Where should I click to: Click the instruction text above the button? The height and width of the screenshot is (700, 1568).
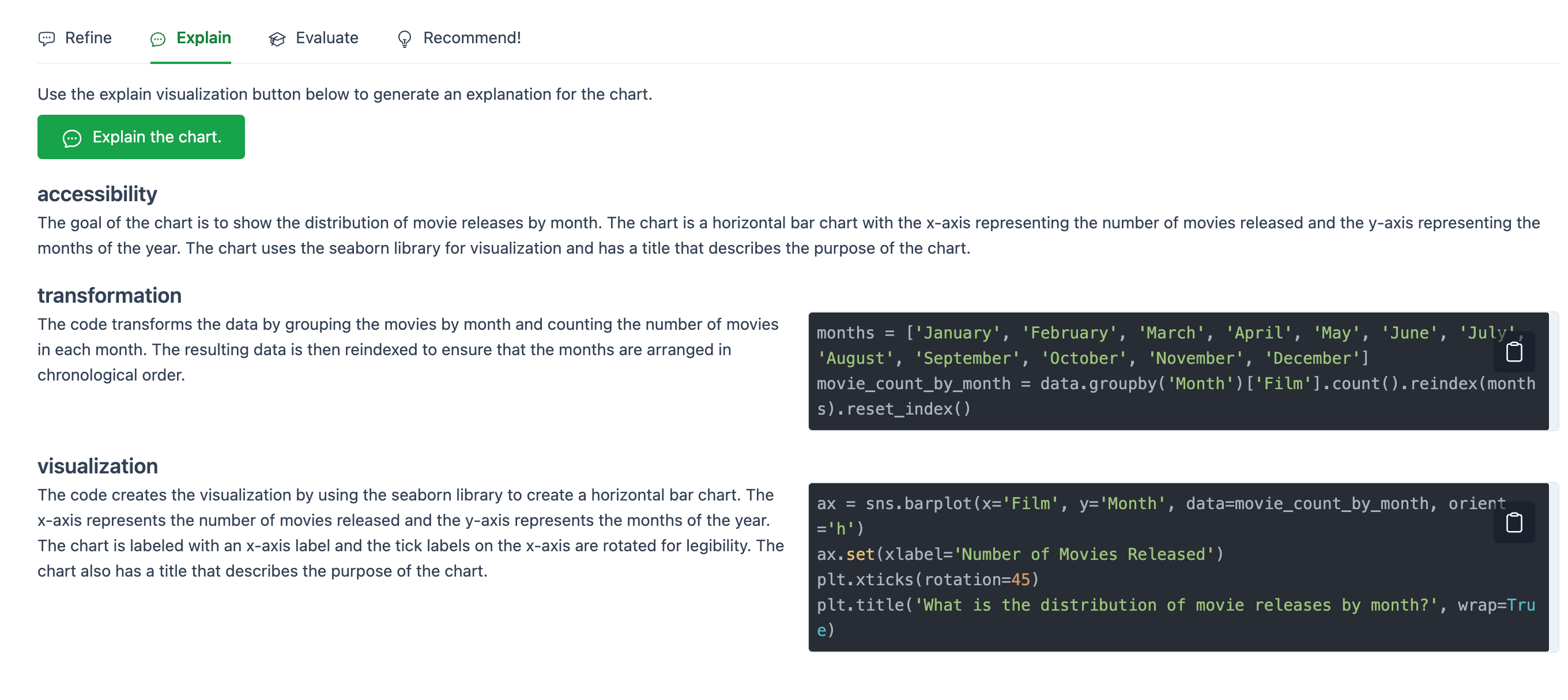tap(345, 95)
